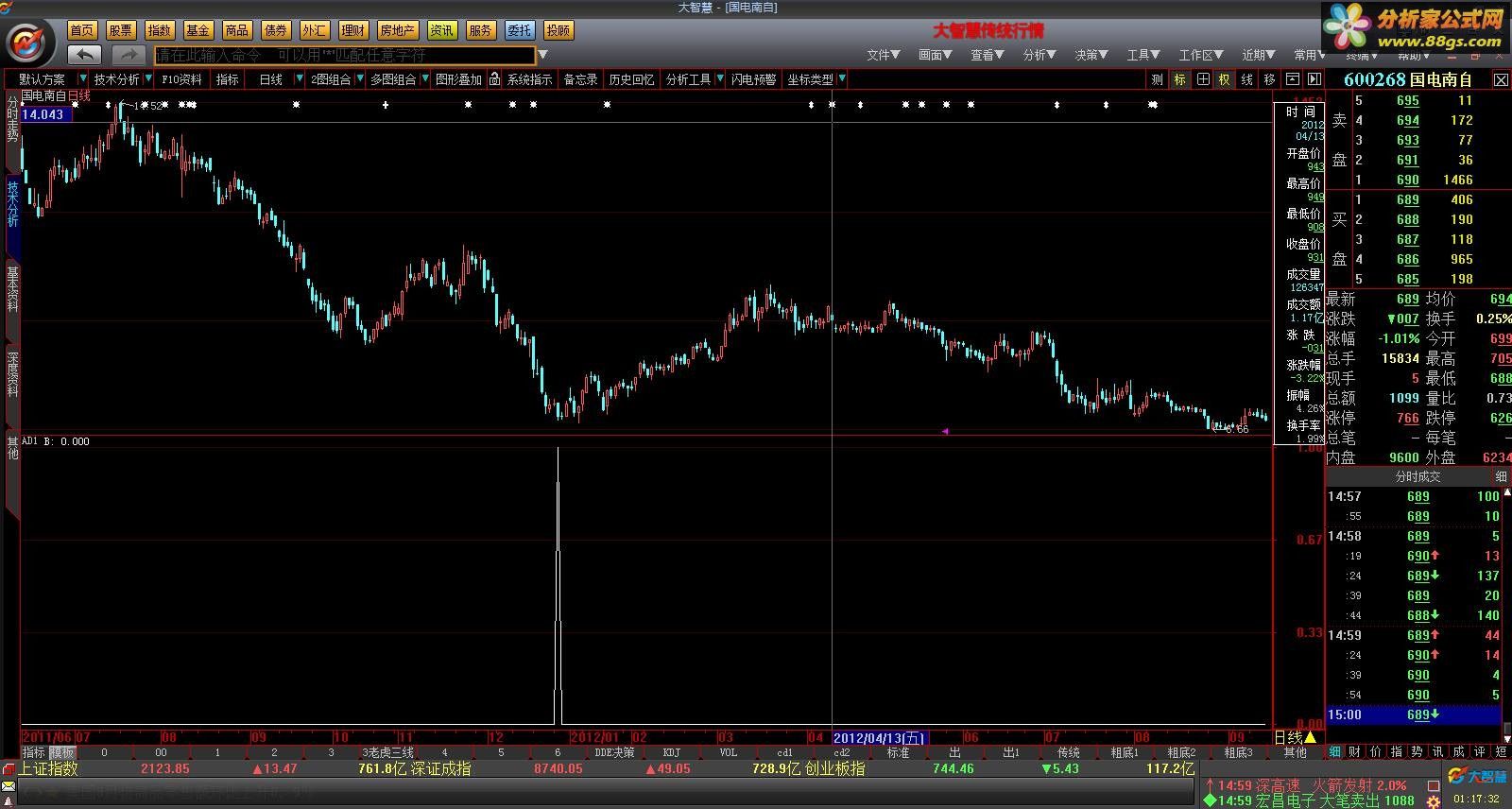Select the VOL indicator tab
Image resolution: width=1512 pixels, height=809 pixels.
(x=728, y=752)
